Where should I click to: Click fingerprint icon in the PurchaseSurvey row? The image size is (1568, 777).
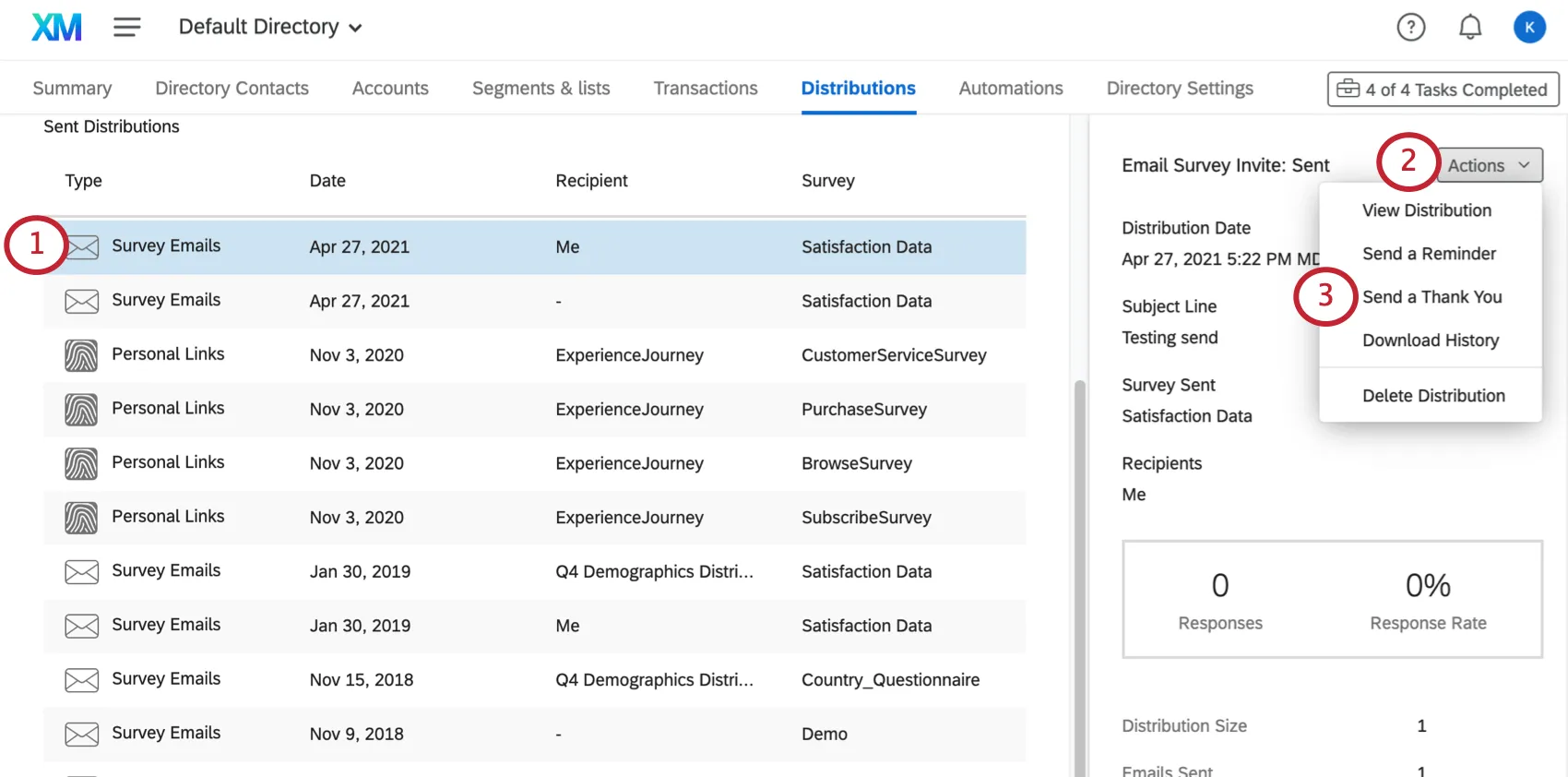pyautogui.click(x=81, y=410)
